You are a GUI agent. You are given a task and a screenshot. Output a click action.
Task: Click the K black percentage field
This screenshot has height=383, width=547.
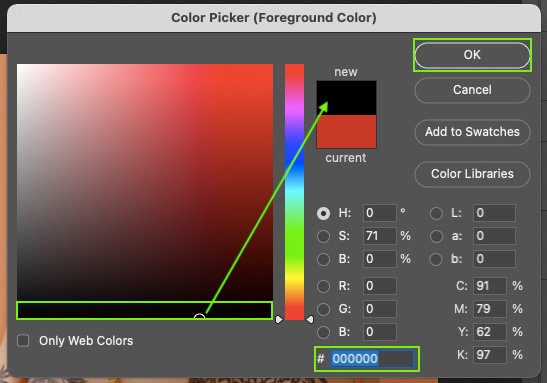click(x=490, y=355)
